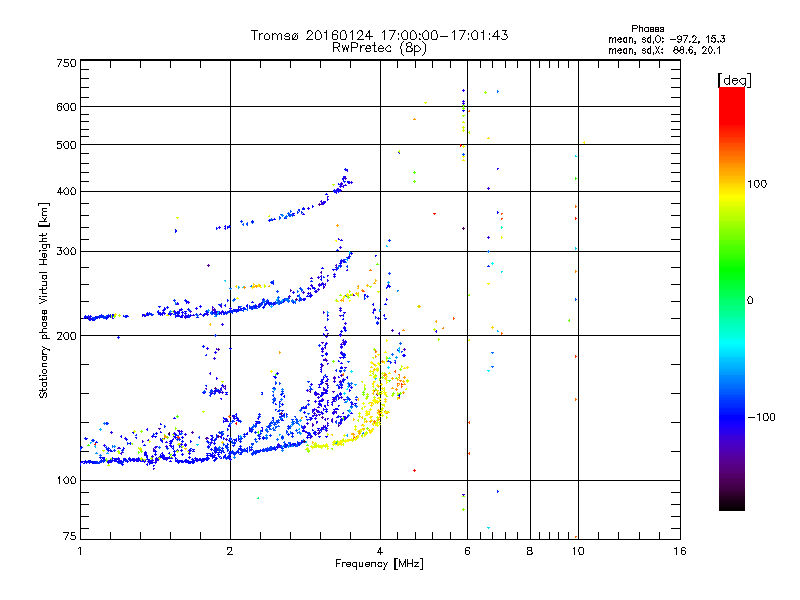Click the '16' frequency axis tick label

(680, 551)
